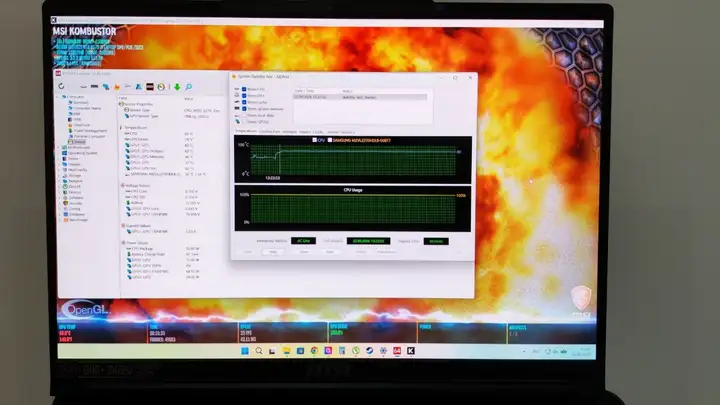720x405 pixels.
Task: Expand the Storage tree node
Action: tap(59, 175)
